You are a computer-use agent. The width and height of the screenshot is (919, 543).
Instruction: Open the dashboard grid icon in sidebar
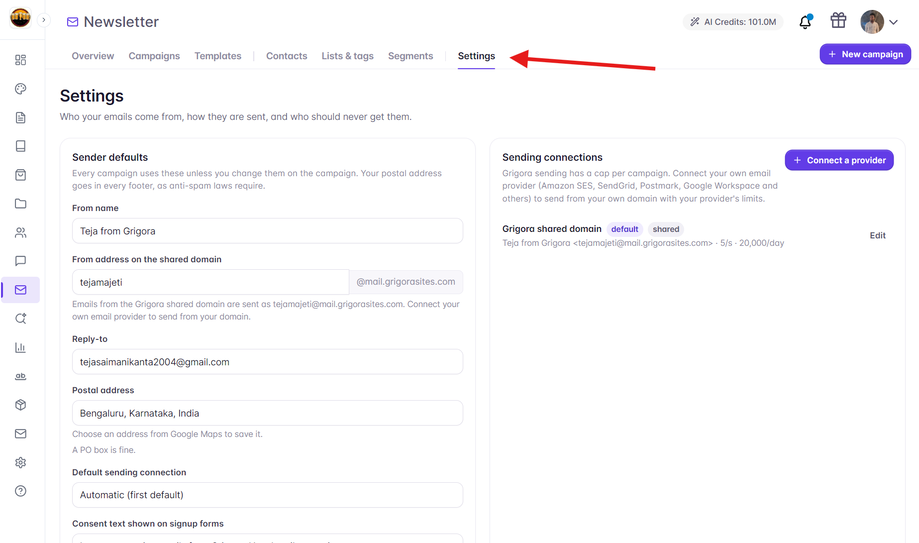[x=21, y=60]
